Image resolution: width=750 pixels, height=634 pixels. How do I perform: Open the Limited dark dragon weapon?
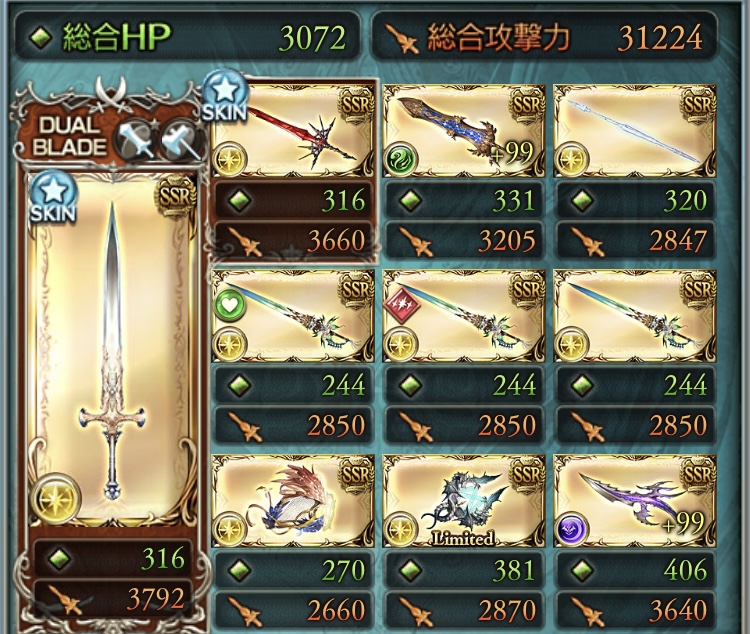(464, 501)
